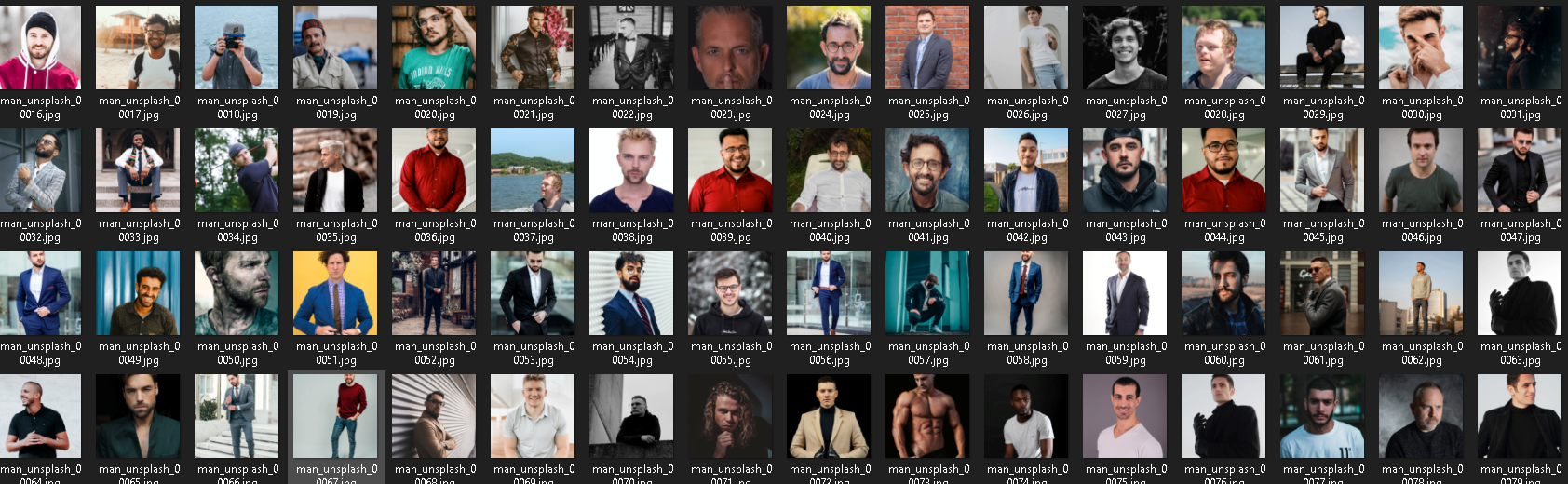Select man_unsplash_0062.jpg thumbnail
The width and height of the screenshot is (1568, 484).
tap(1421, 293)
